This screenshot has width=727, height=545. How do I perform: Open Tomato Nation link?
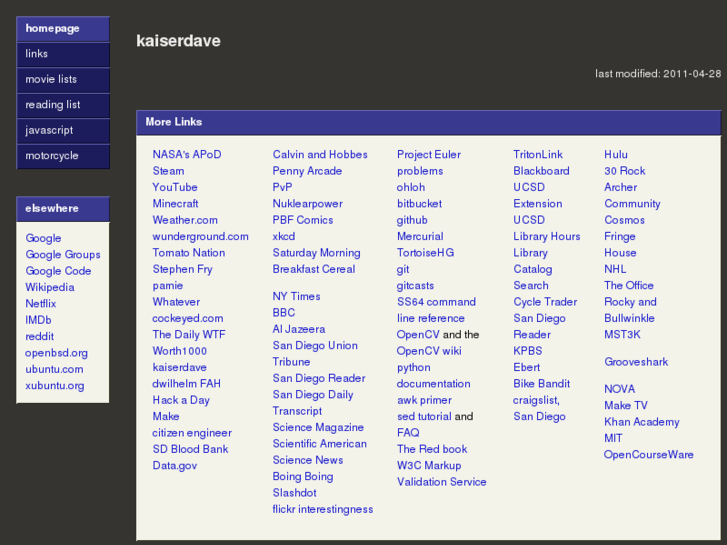point(189,253)
